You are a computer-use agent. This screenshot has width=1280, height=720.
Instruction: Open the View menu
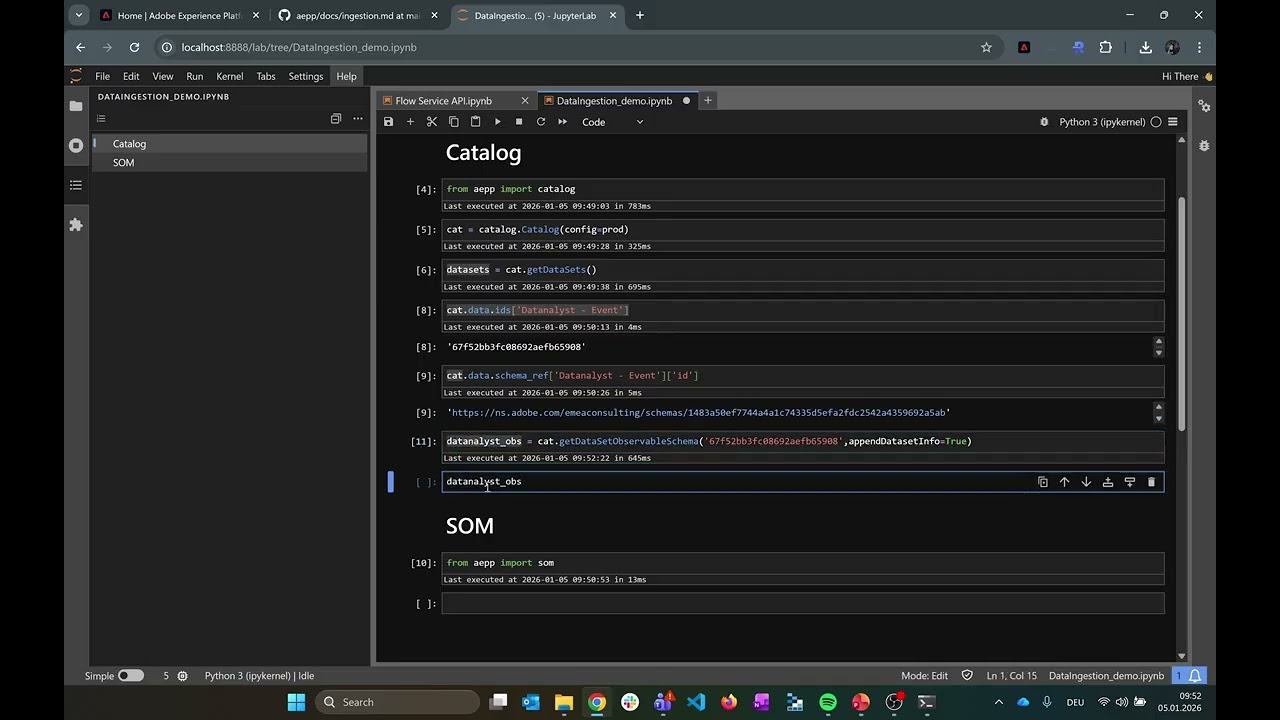(162, 76)
